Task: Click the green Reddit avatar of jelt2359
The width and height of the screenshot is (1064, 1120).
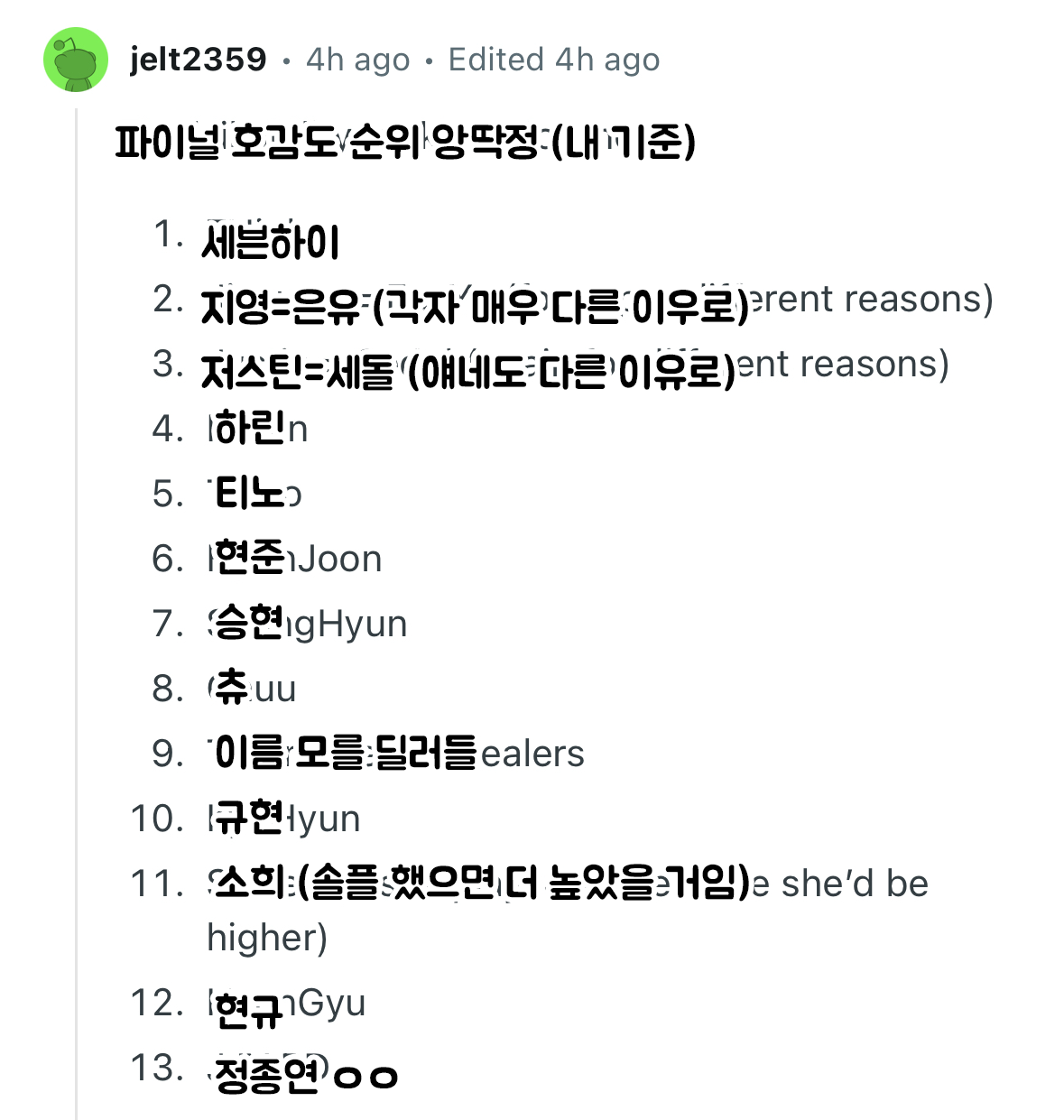Action: [x=76, y=60]
